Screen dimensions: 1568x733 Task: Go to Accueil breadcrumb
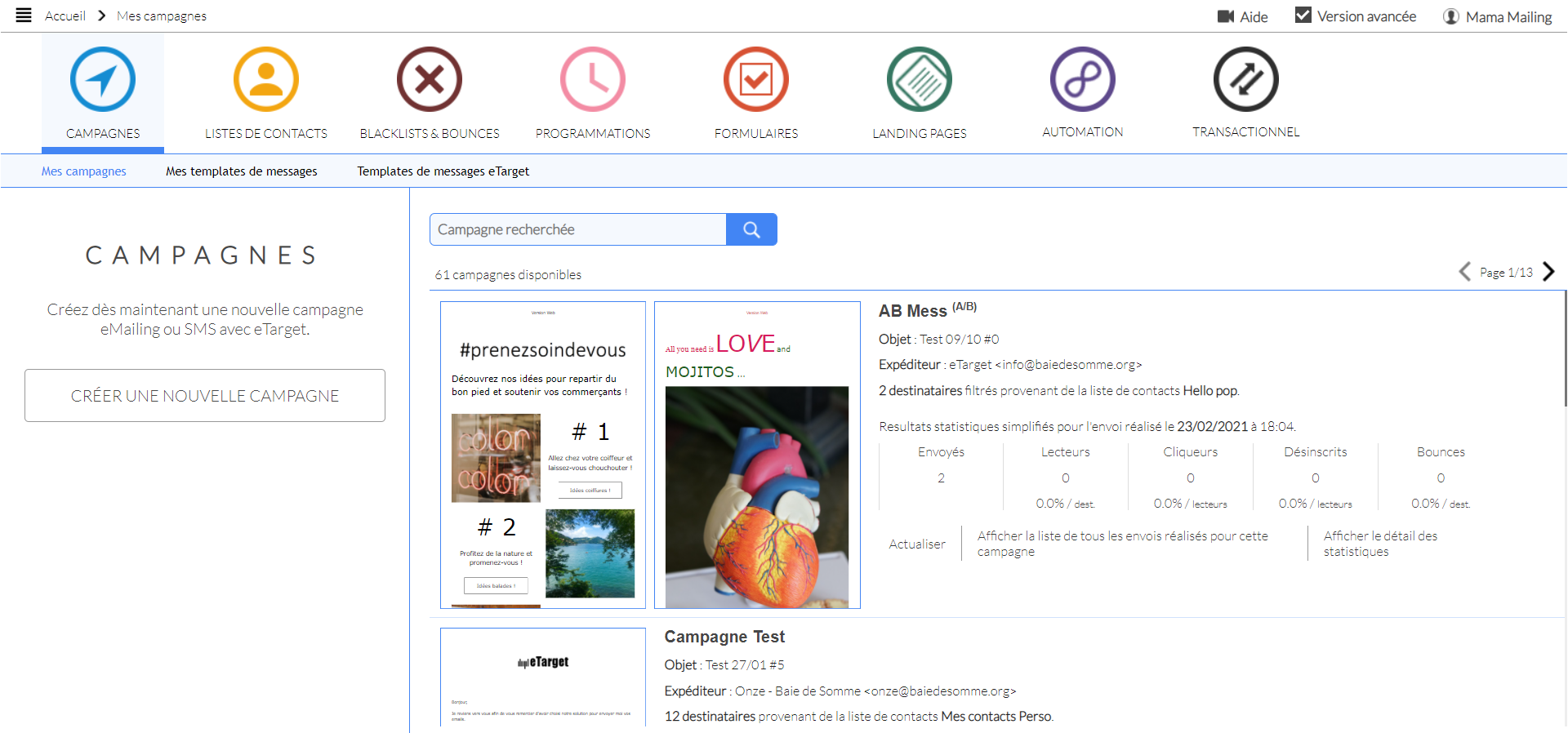coord(65,16)
